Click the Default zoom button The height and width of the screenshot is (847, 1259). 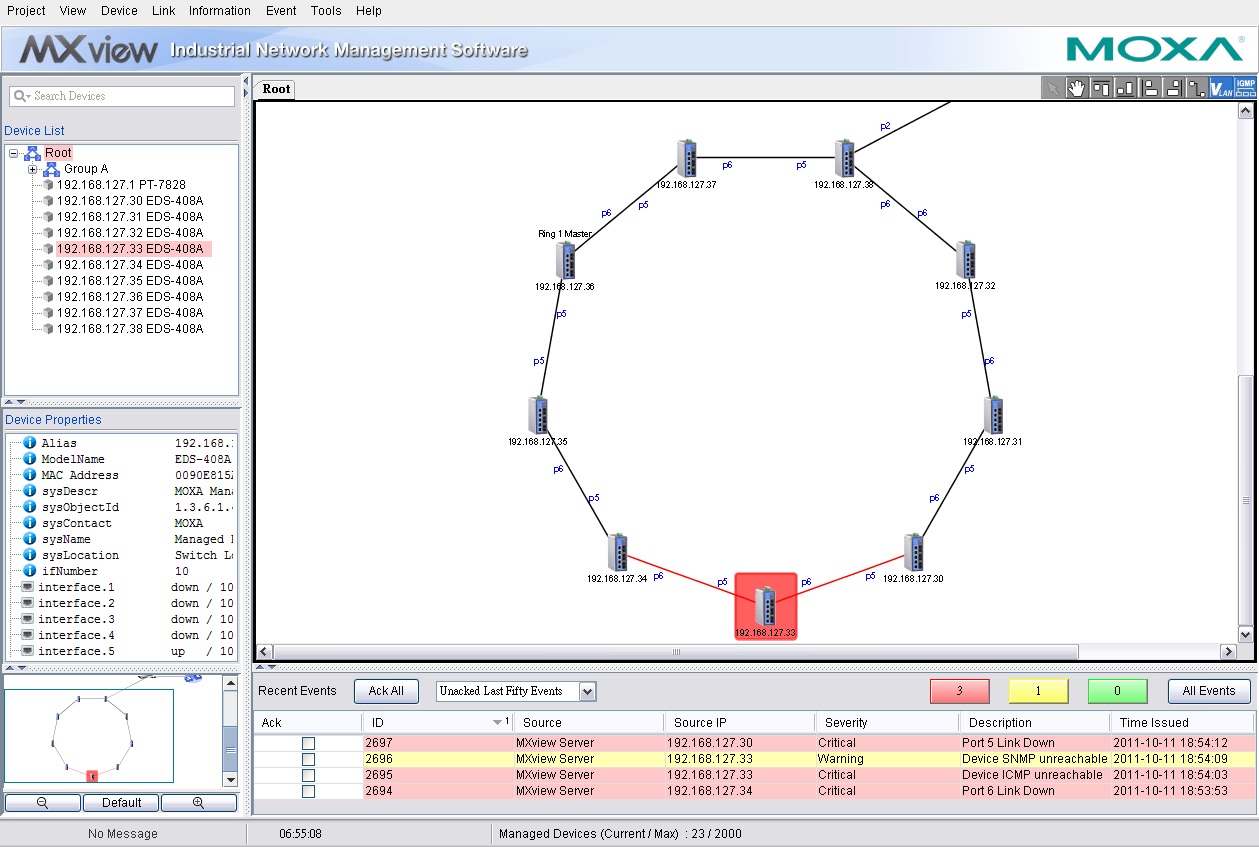(121, 803)
